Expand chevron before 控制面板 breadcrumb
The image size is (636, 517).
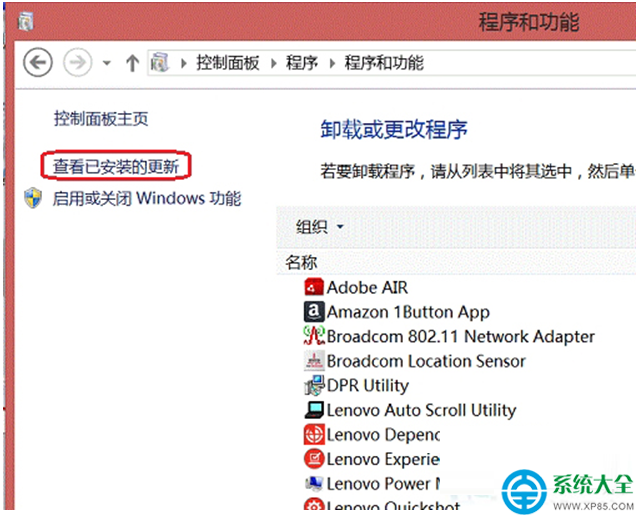pyautogui.click(x=184, y=63)
